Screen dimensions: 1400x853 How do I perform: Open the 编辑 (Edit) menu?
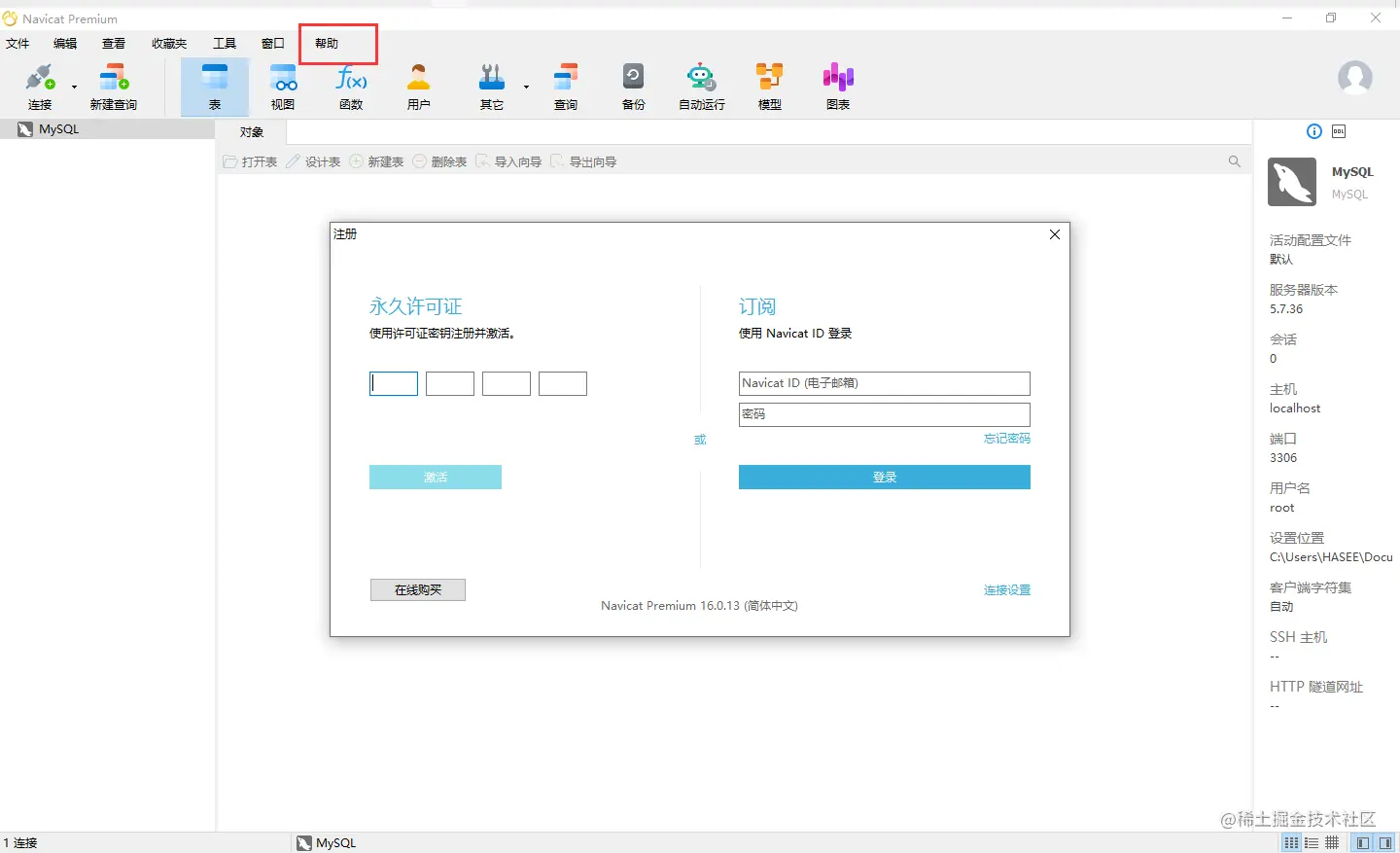[65, 44]
